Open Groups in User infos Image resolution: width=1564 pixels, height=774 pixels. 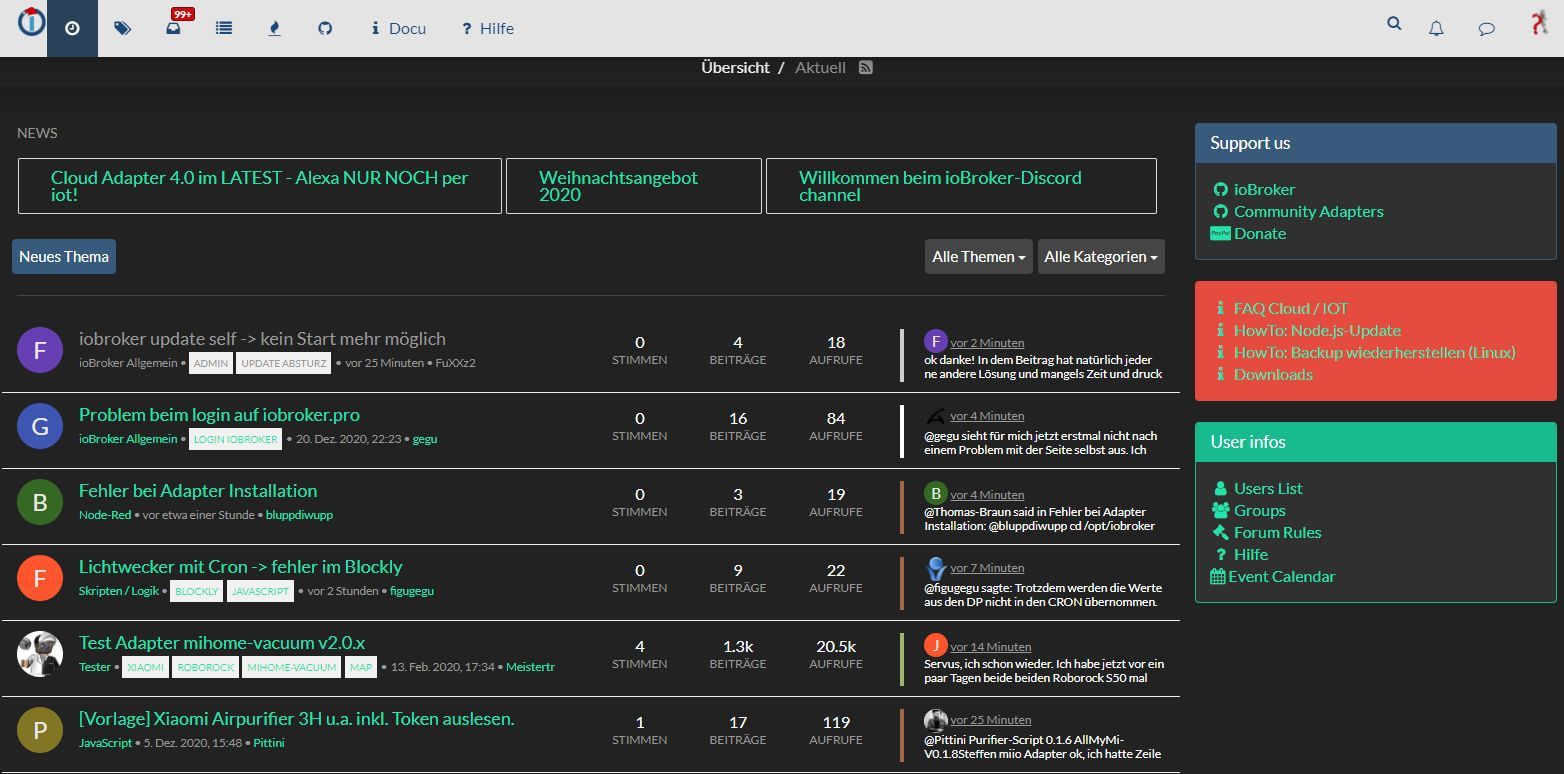[1260, 510]
